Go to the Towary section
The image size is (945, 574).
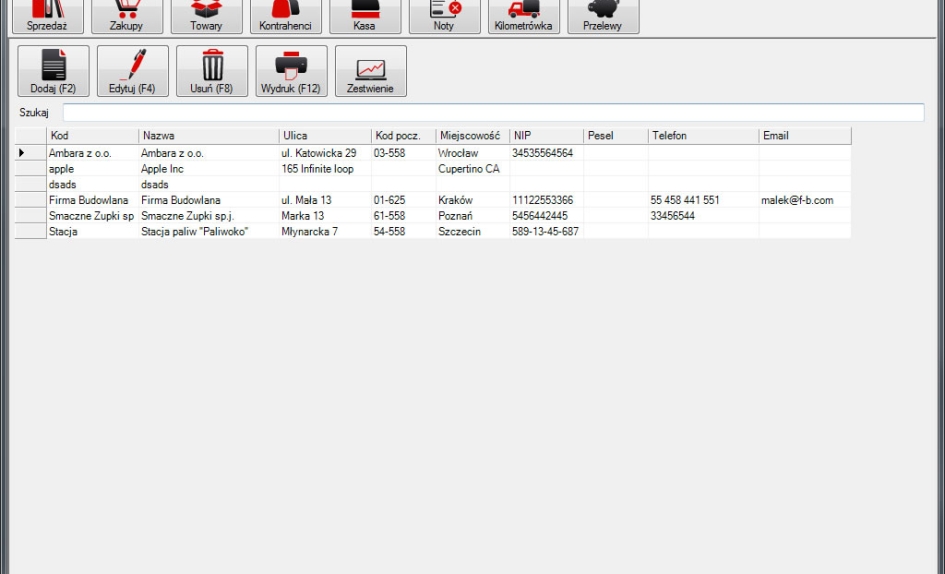click(206, 16)
